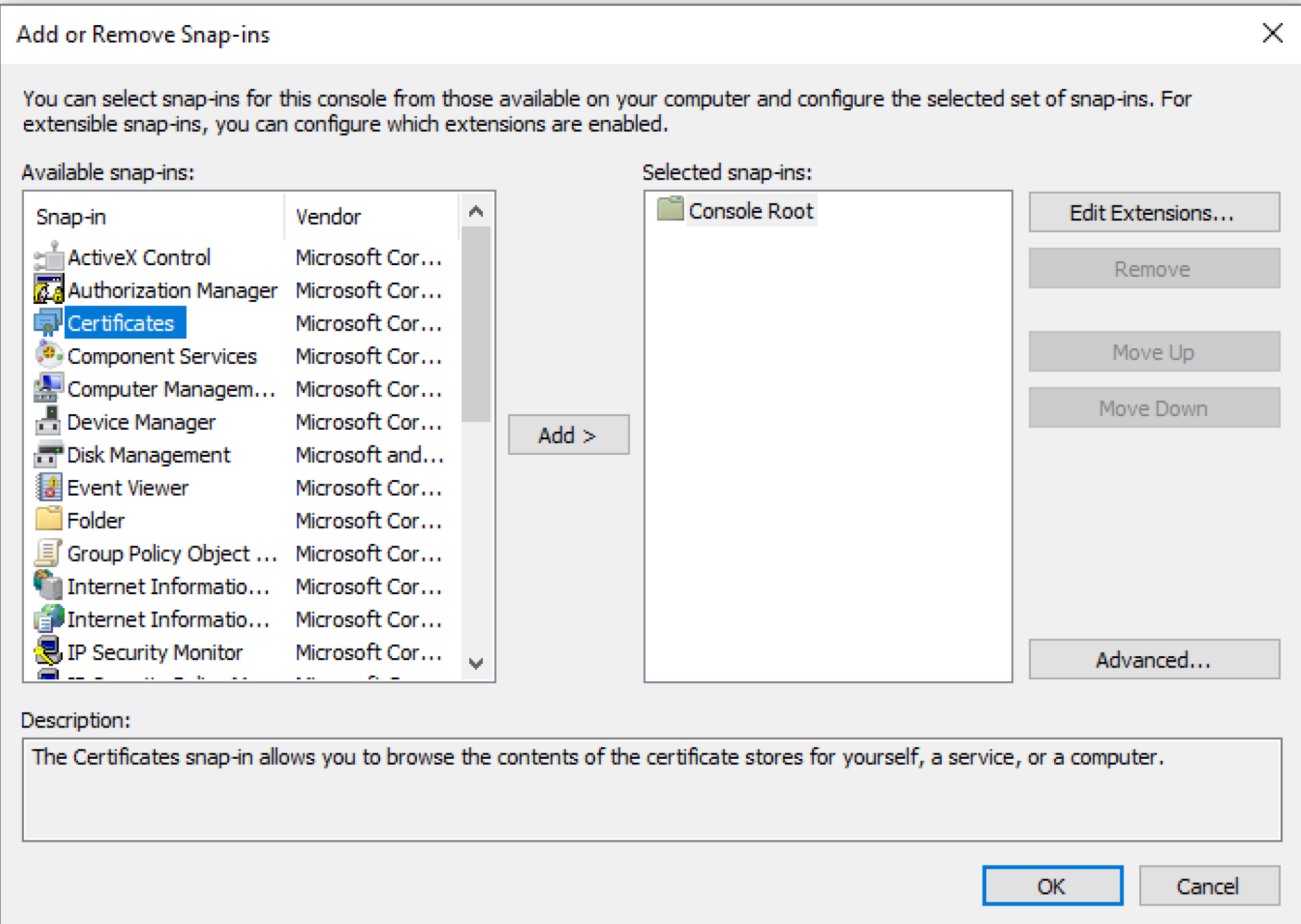The width and height of the screenshot is (1301, 924).
Task: Click the Description text box
Action: pyautogui.click(x=652, y=789)
